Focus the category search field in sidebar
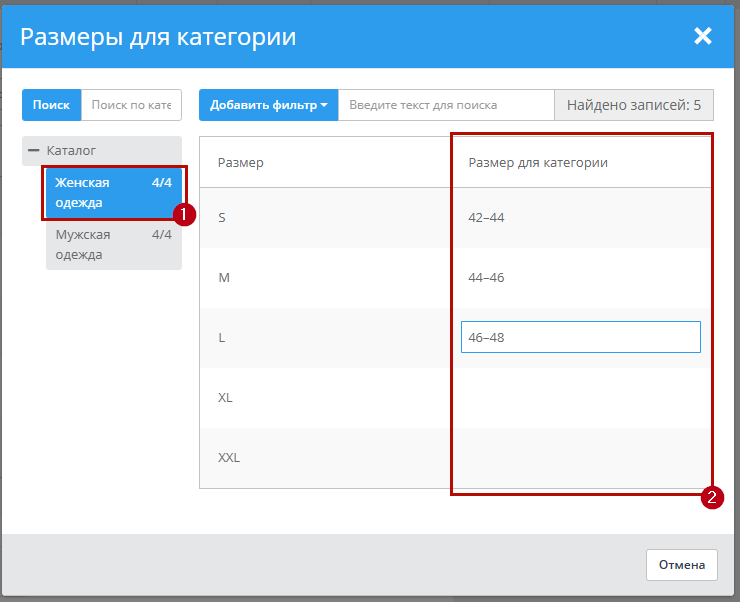740x602 pixels. 130,105
